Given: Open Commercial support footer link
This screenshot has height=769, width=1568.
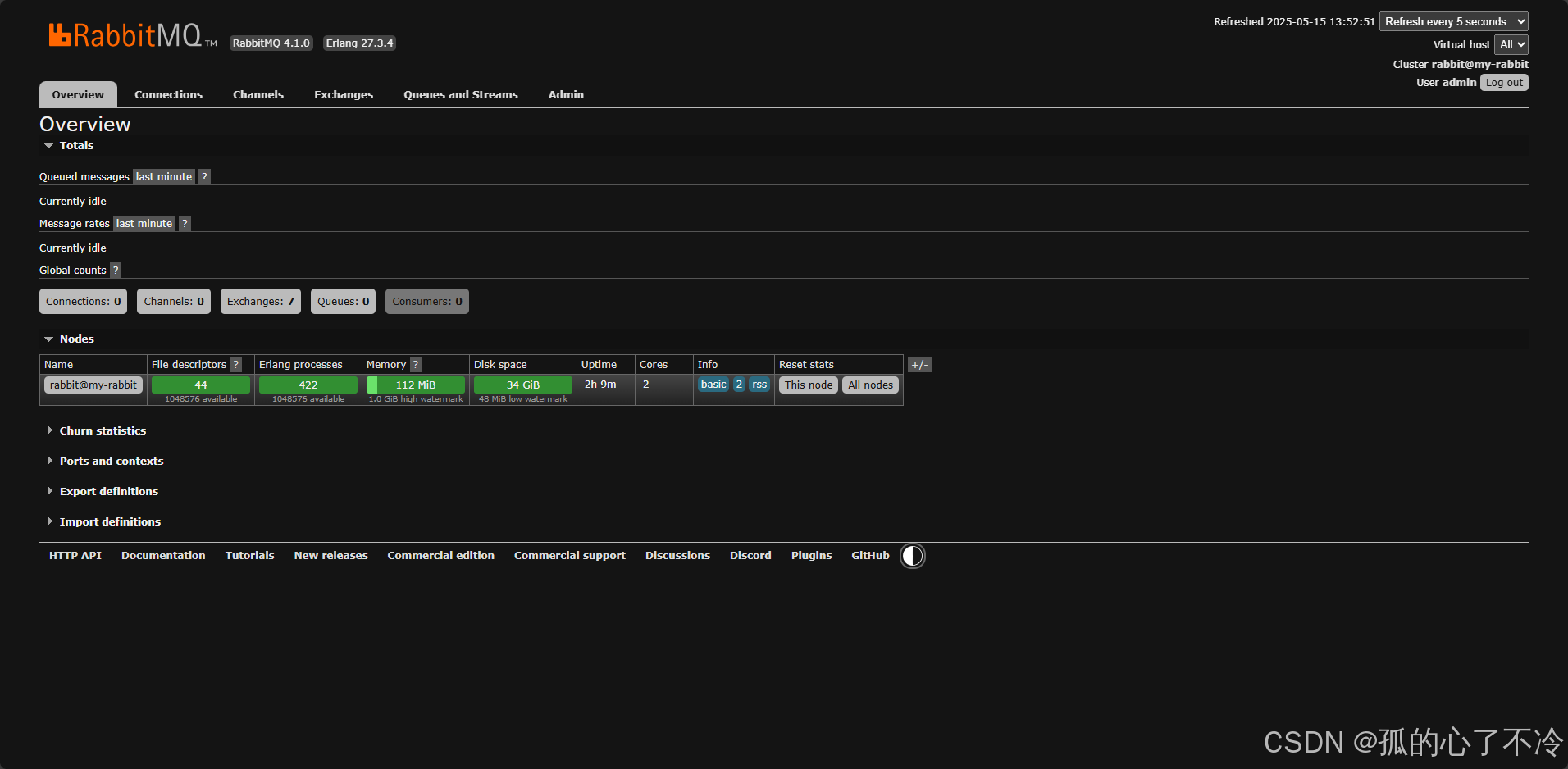Looking at the screenshot, I should [570, 555].
